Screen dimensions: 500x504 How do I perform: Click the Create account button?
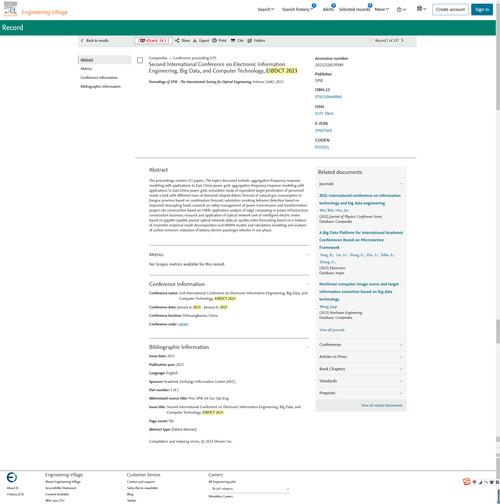pos(450,9)
